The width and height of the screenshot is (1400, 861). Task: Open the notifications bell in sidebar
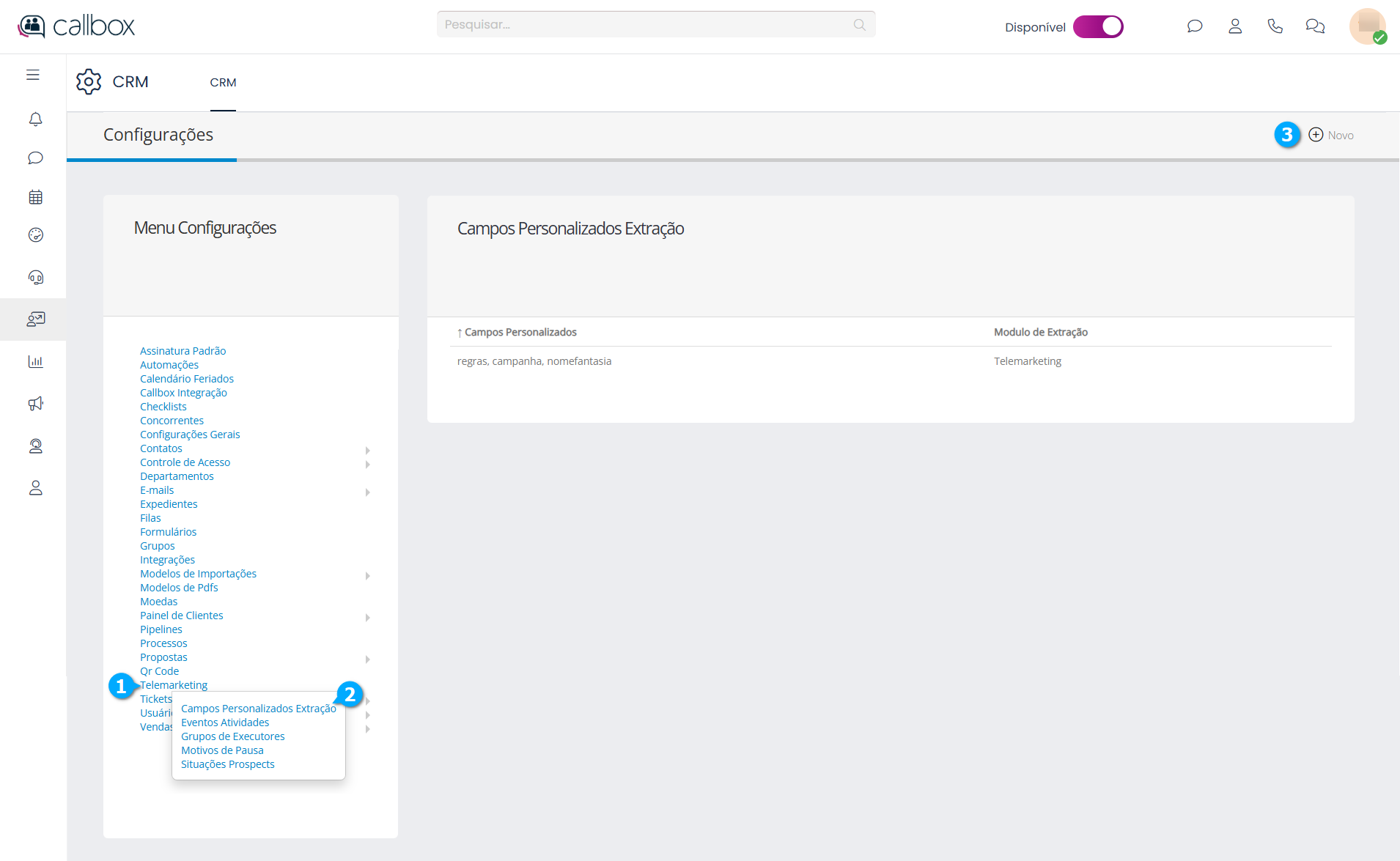pos(35,119)
